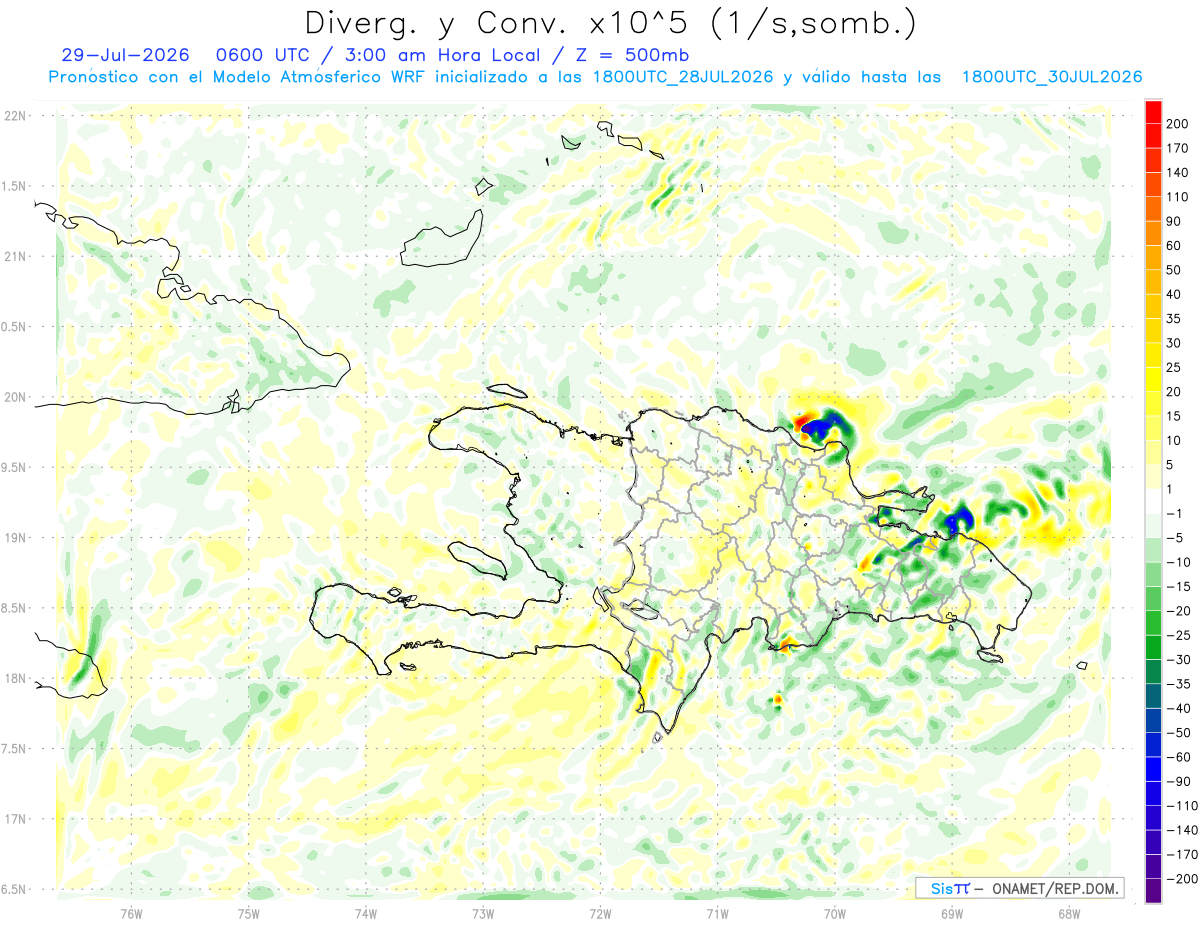The image size is (1200, 927).
Task: Click the '9.5N' latitude label
Action: (14, 467)
